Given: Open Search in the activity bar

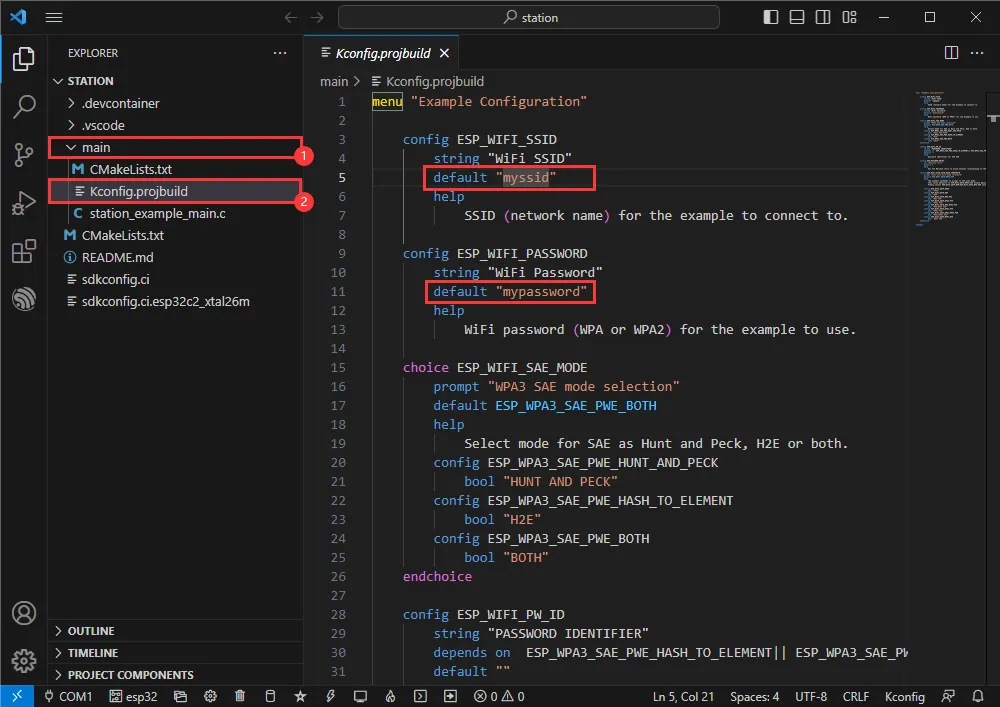Looking at the screenshot, I should click(24, 106).
